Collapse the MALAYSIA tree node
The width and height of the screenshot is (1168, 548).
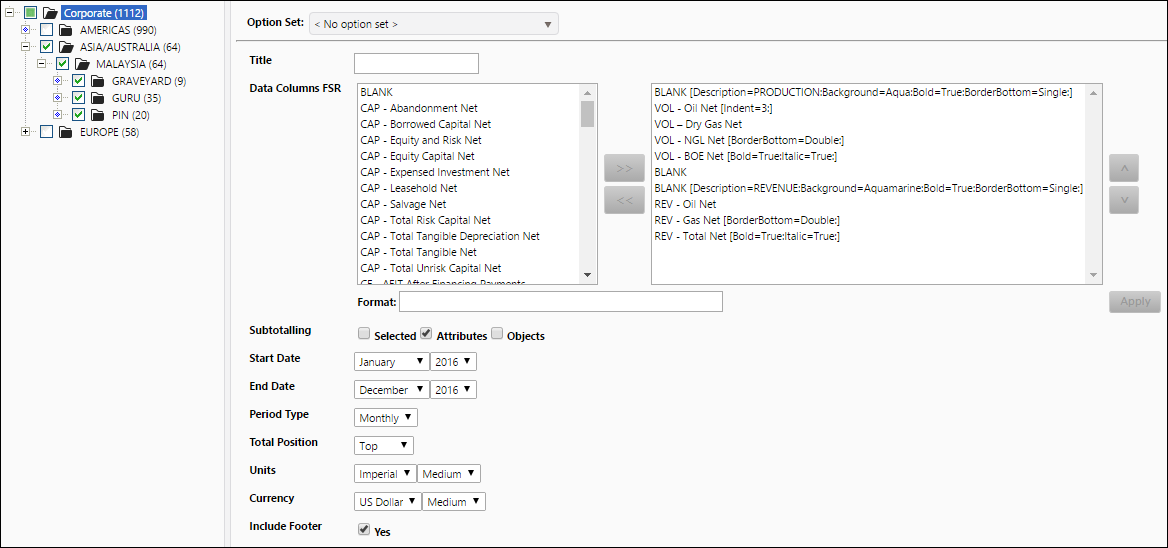[x=42, y=64]
